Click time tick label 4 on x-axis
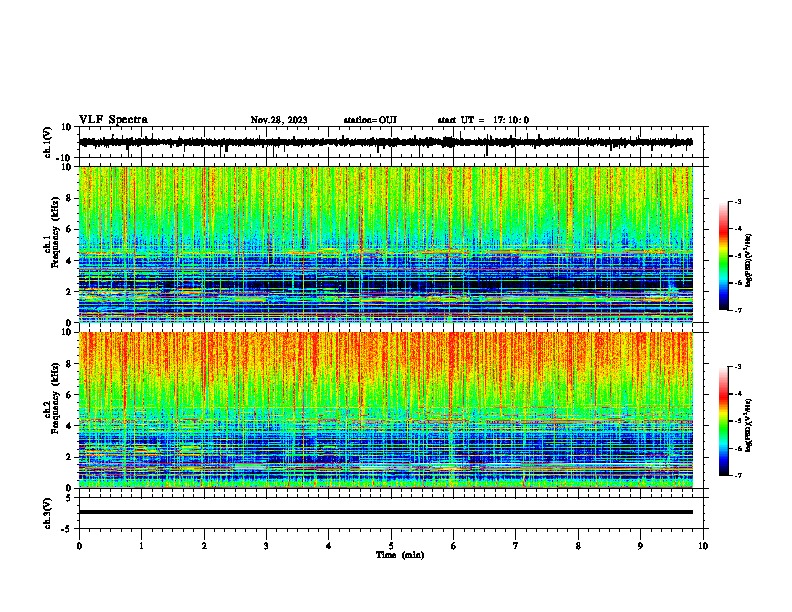 pyautogui.click(x=329, y=546)
